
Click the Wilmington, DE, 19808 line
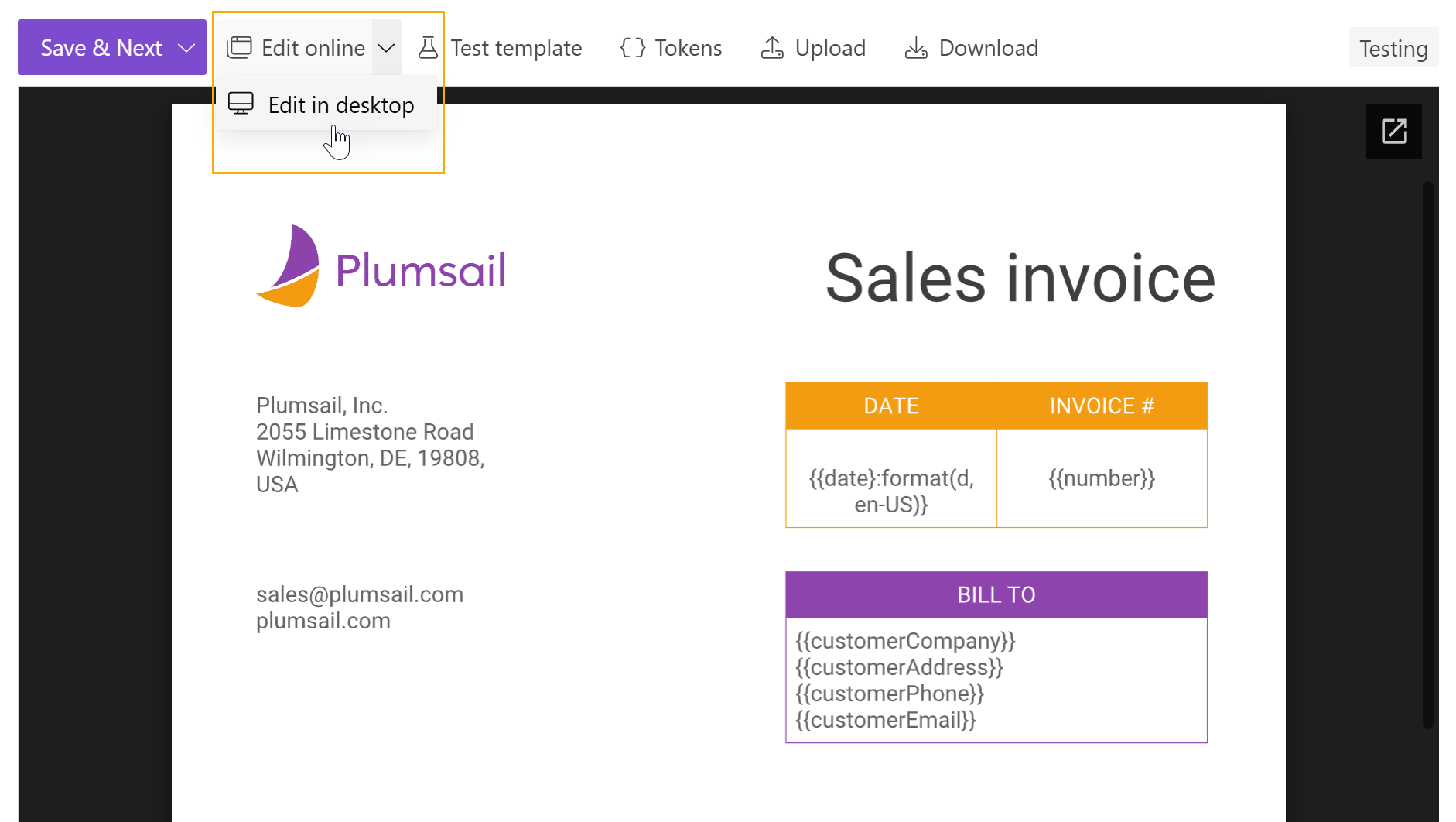pos(371,458)
